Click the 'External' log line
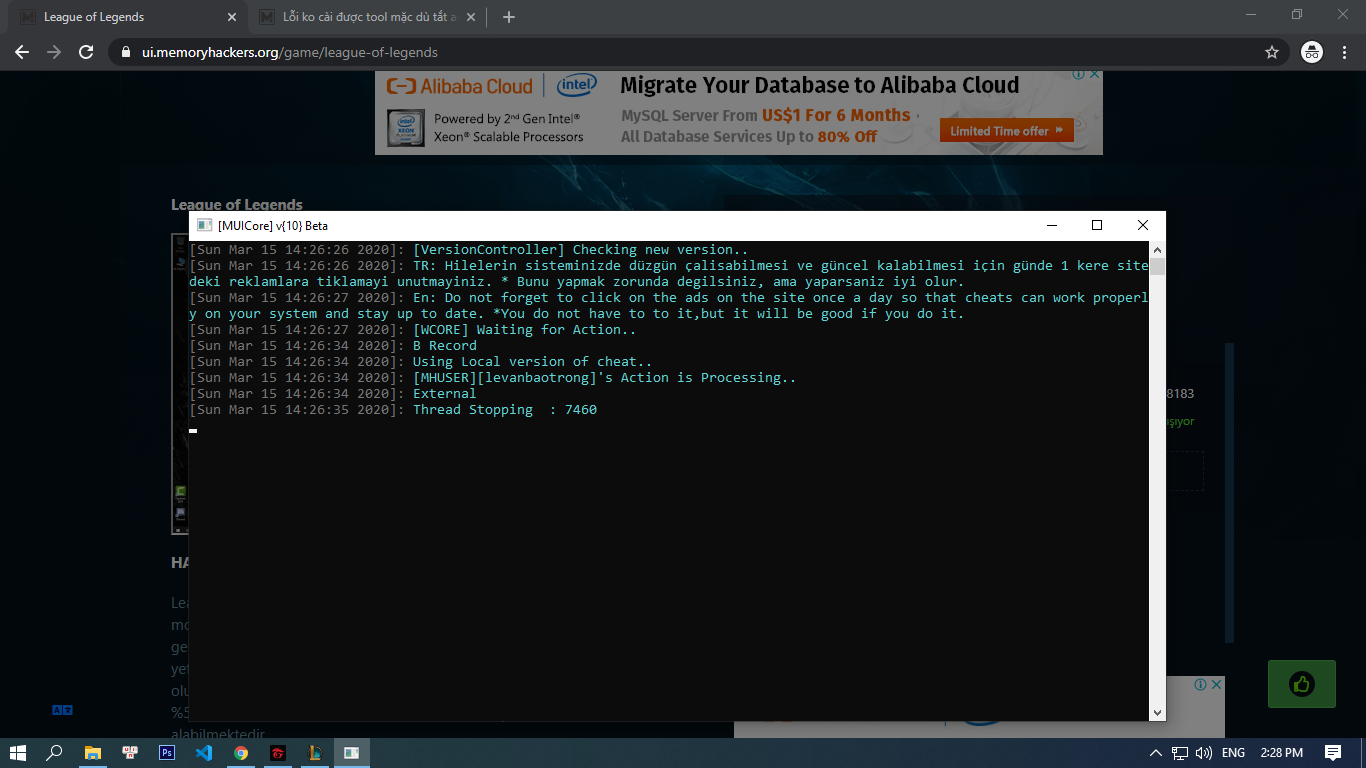This screenshot has height=768, width=1366. [445, 393]
